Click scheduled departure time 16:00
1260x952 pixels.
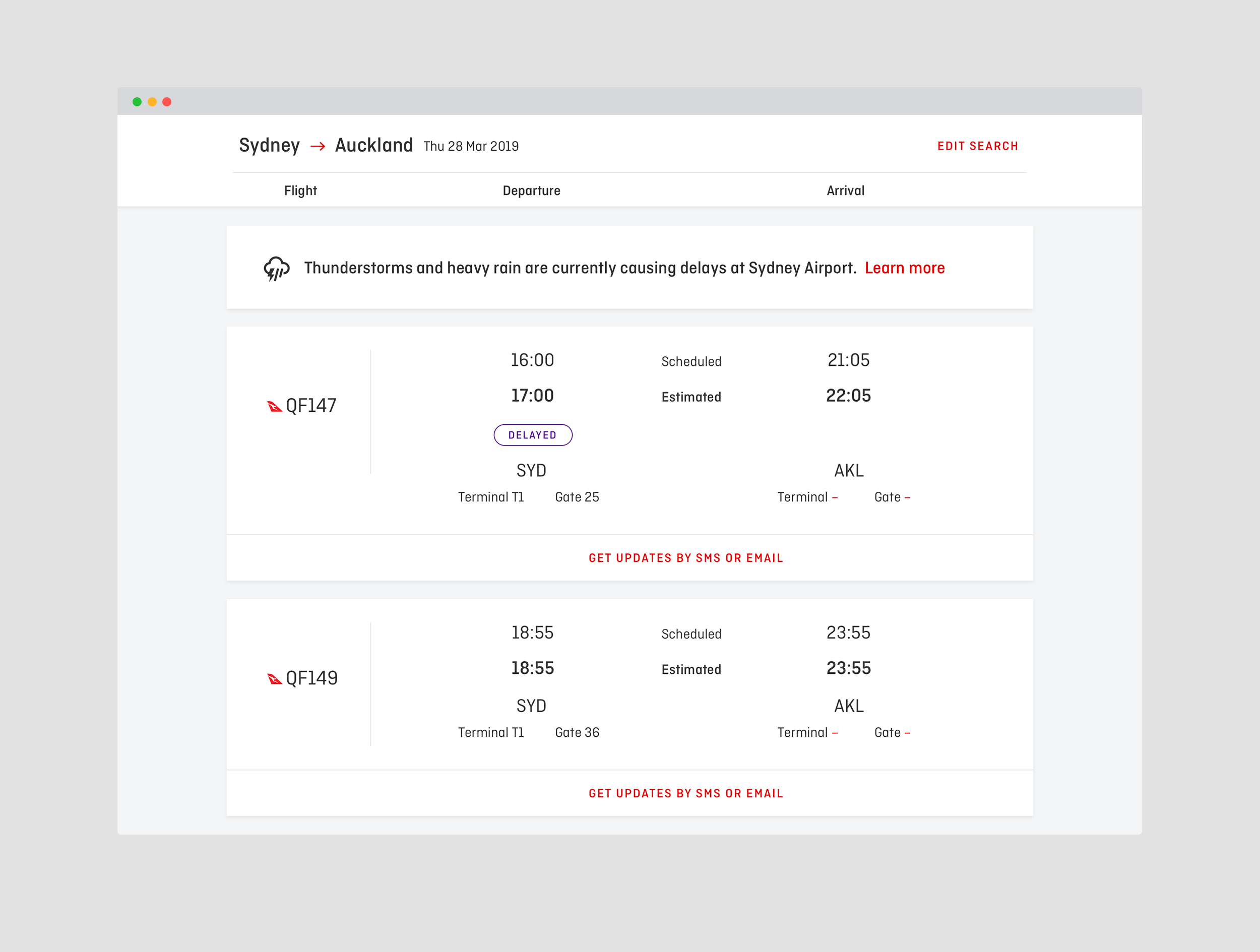coord(532,360)
